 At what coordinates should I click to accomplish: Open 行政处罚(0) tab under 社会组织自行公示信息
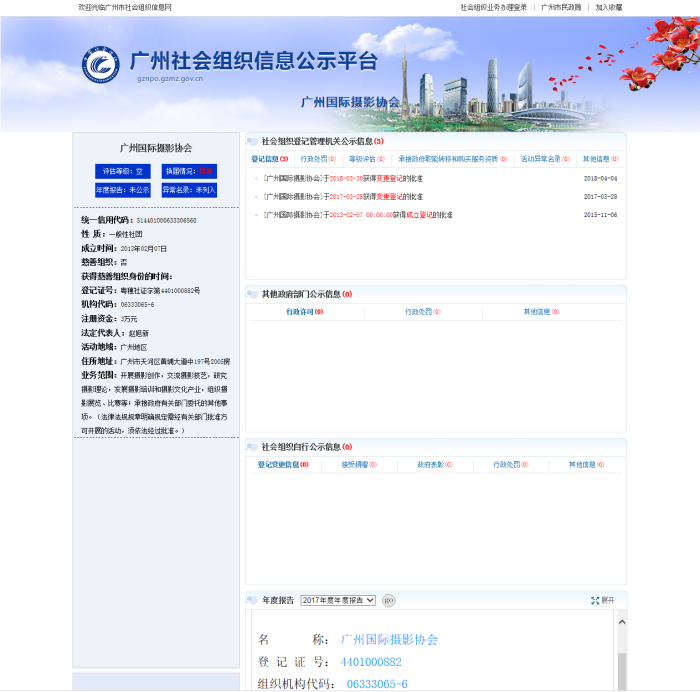point(511,465)
